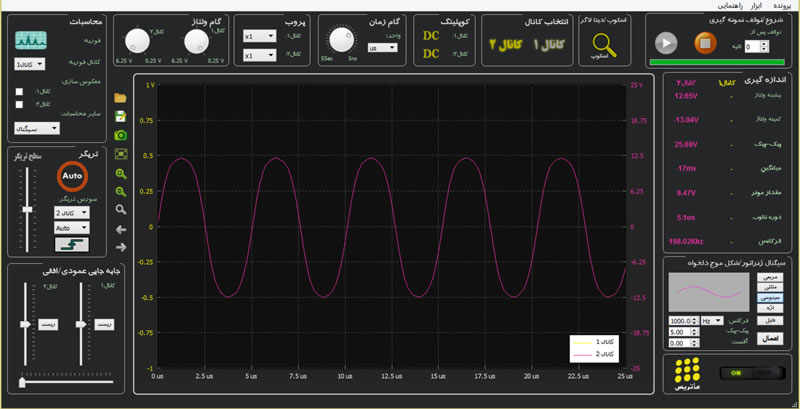Open the Fourier channel dropdown
This screenshot has height=409, width=800.
coord(30,64)
